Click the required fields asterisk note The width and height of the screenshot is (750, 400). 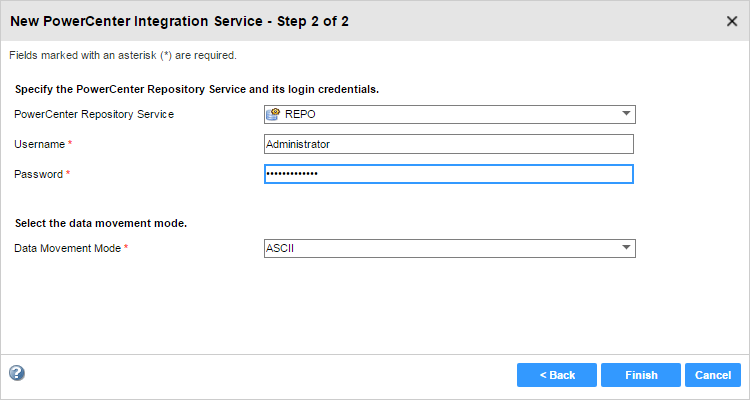(x=122, y=55)
